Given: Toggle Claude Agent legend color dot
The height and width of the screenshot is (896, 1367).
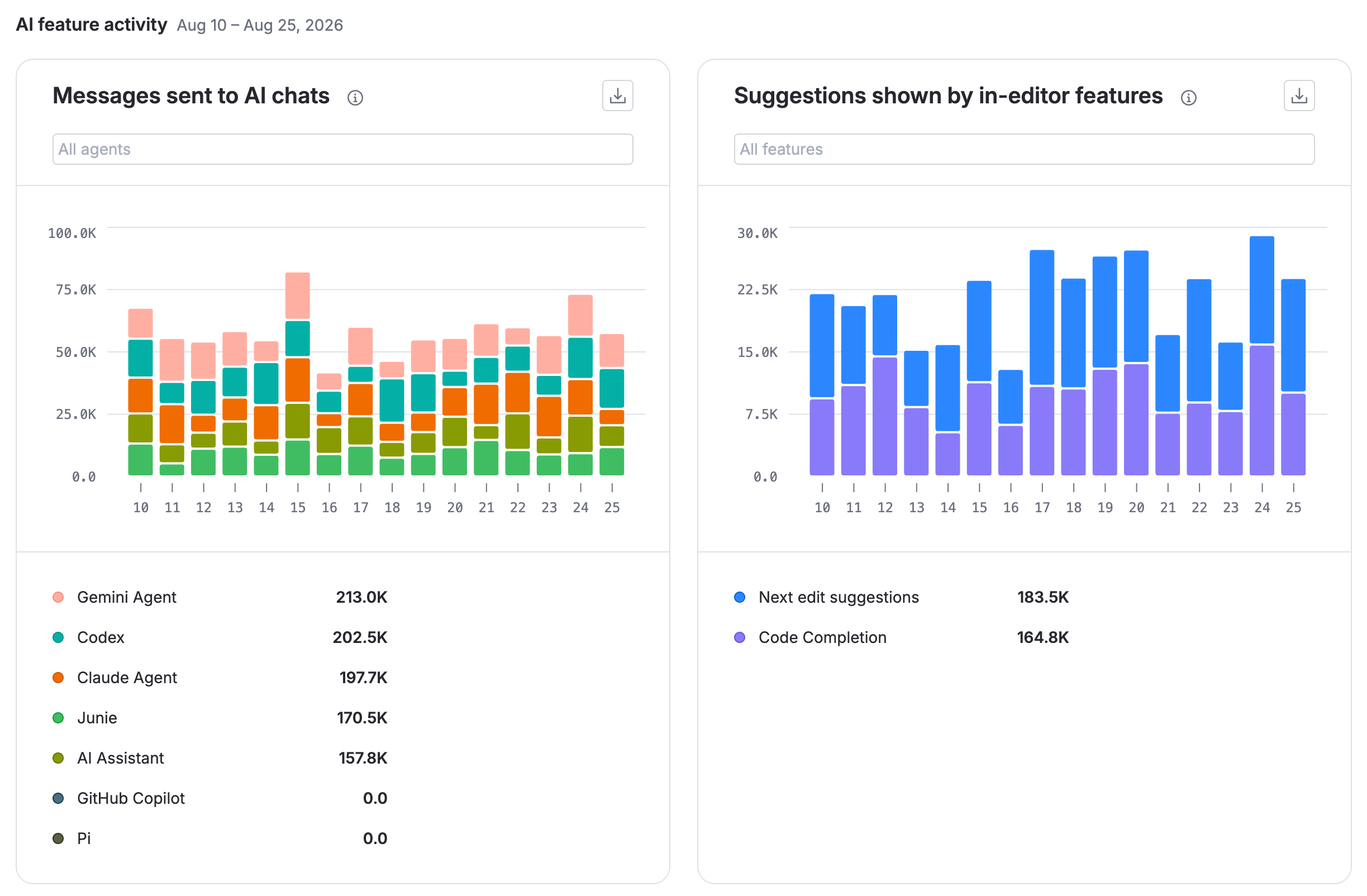Looking at the screenshot, I should (58, 678).
